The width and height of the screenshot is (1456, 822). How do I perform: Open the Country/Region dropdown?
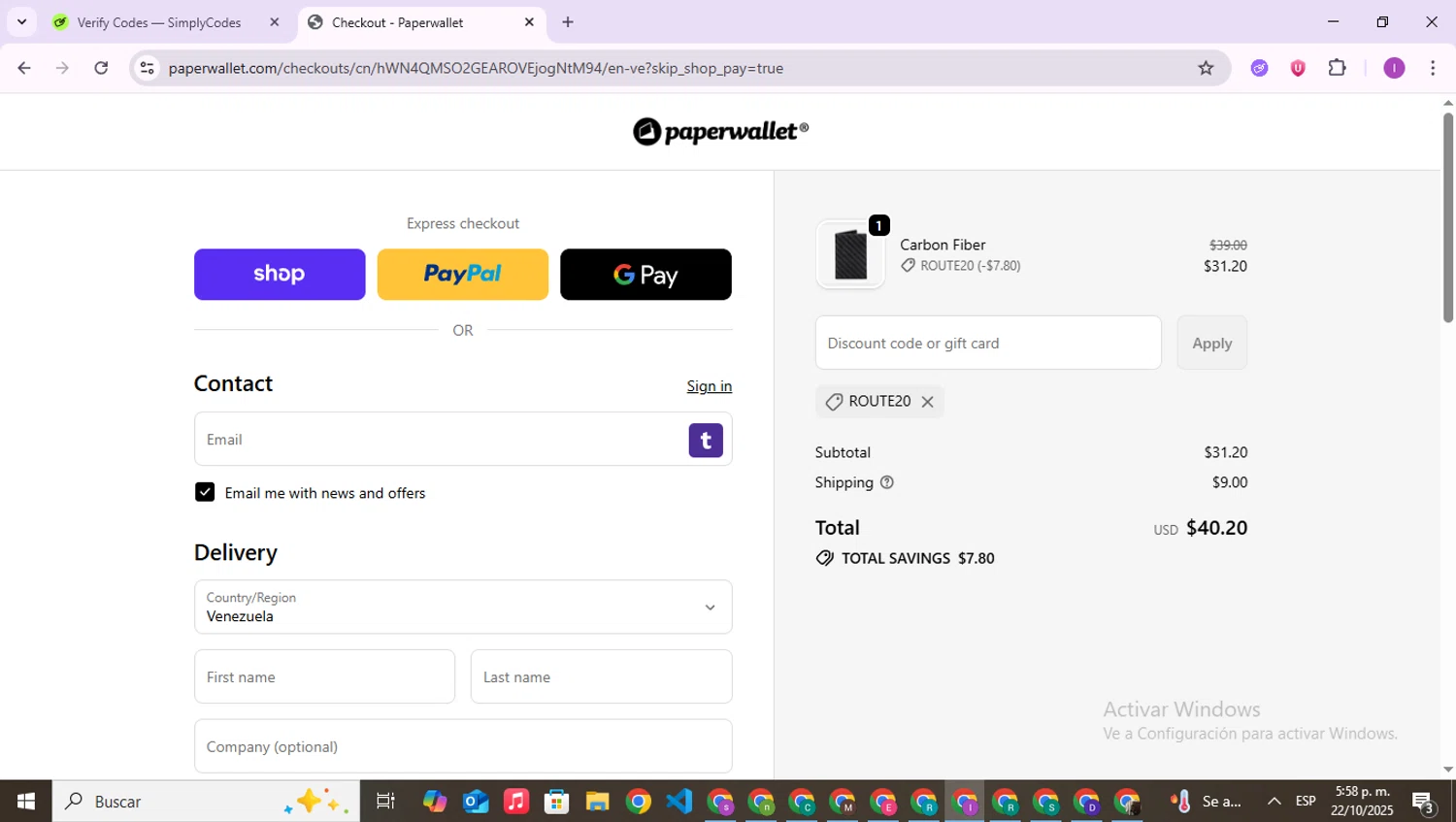(463, 608)
